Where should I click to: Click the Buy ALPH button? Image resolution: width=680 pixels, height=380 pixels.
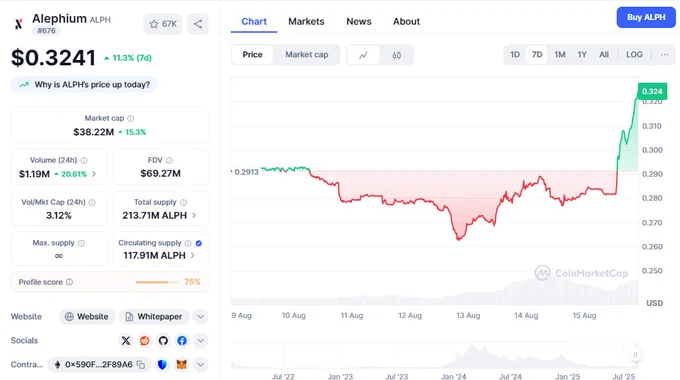646,17
